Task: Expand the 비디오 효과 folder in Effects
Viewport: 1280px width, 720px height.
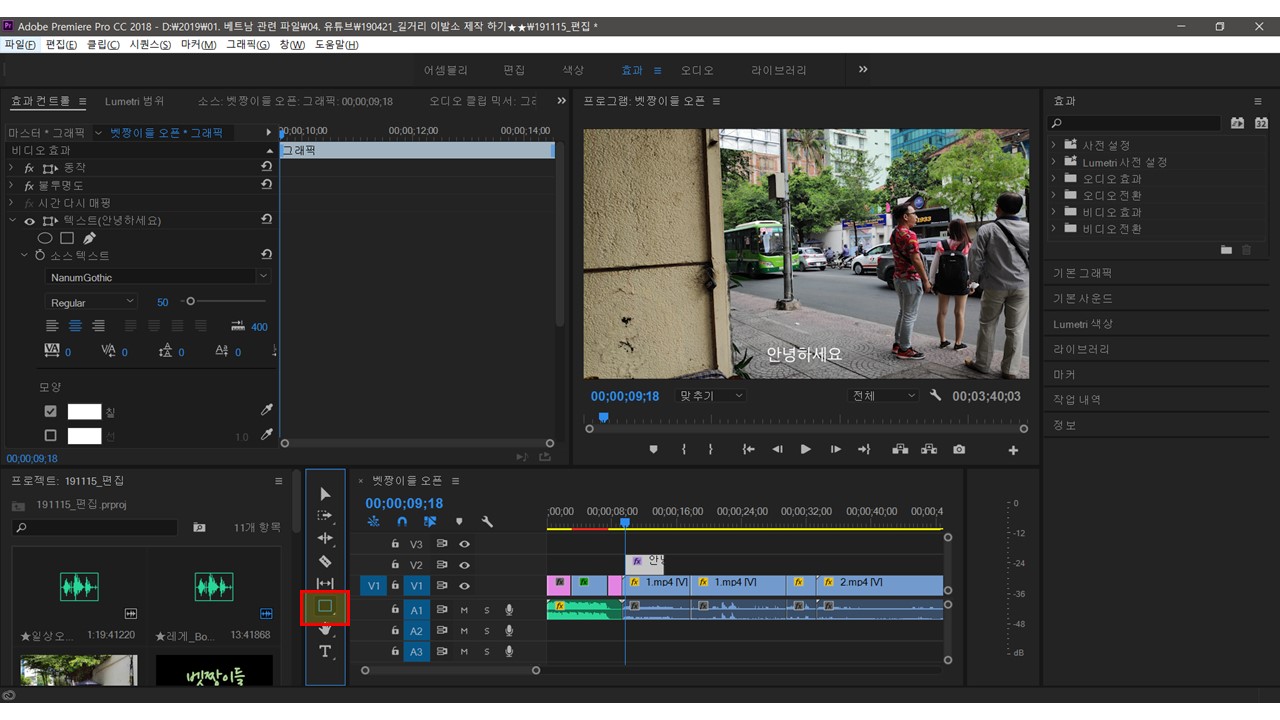Action: (x=1054, y=212)
